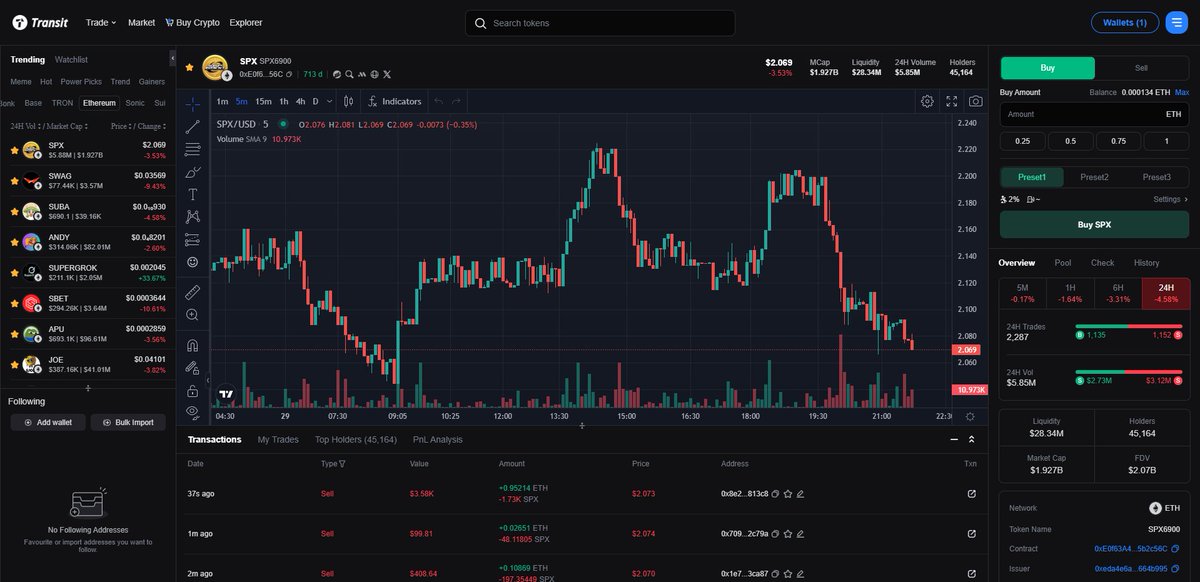1200x582 pixels.
Task: Take a chart snapshot with camera icon
Action: (x=975, y=101)
